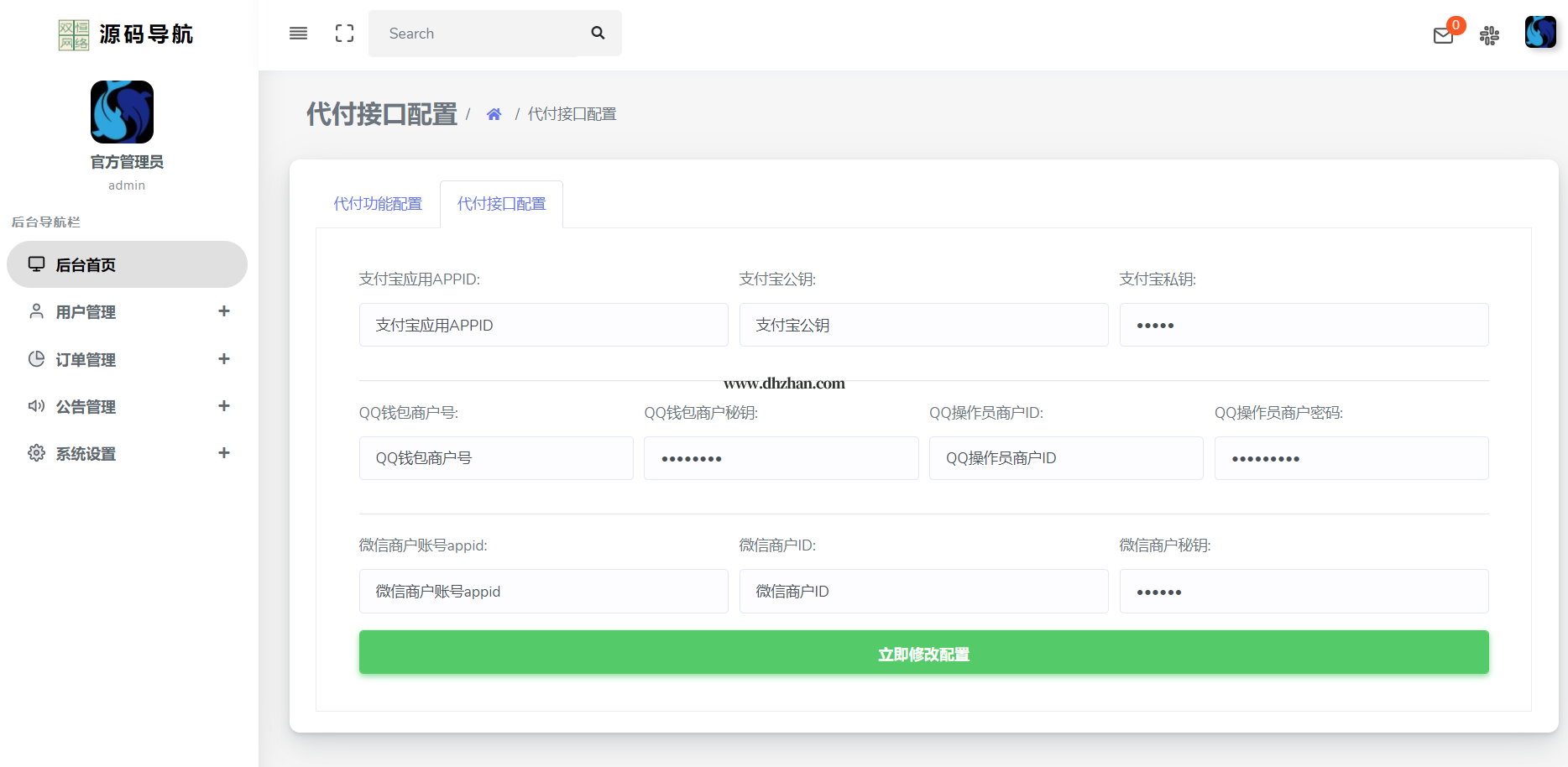The width and height of the screenshot is (1568, 767).
Task: Click the home icon in breadcrumb
Action: coord(494,114)
